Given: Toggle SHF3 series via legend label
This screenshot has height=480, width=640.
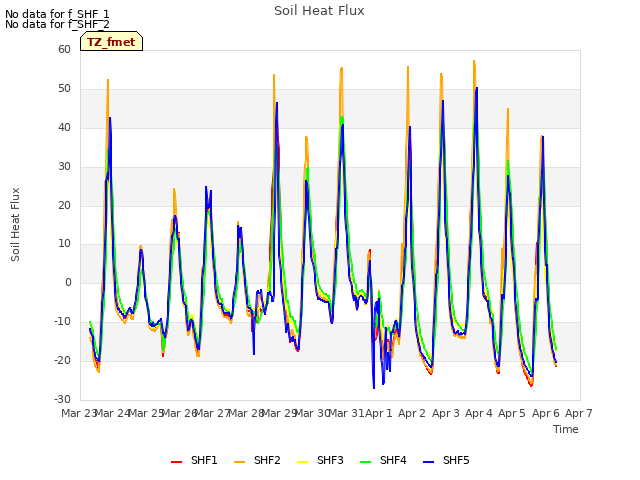Looking at the screenshot, I should (330, 460).
